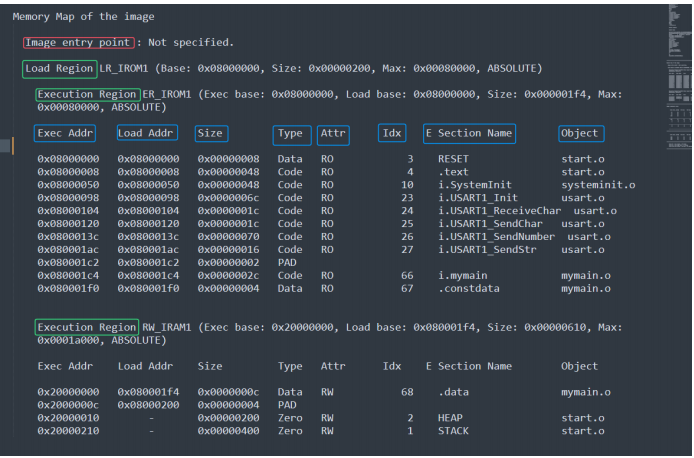Click 'RW_IRAM1' execution region name
This screenshot has width=694, height=458.
(x=167, y=327)
